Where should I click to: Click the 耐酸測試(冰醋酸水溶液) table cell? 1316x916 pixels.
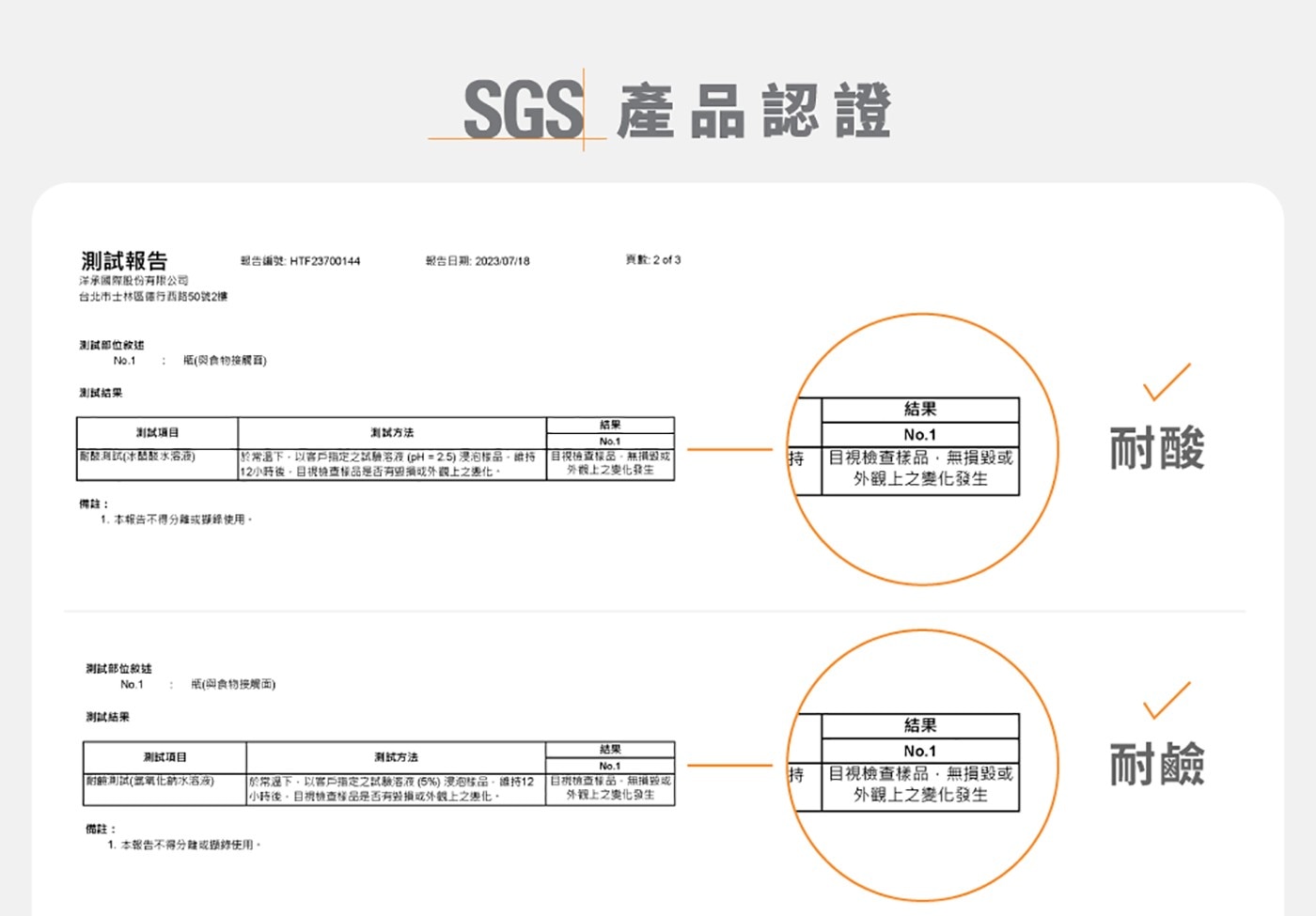(x=157, y=465)
